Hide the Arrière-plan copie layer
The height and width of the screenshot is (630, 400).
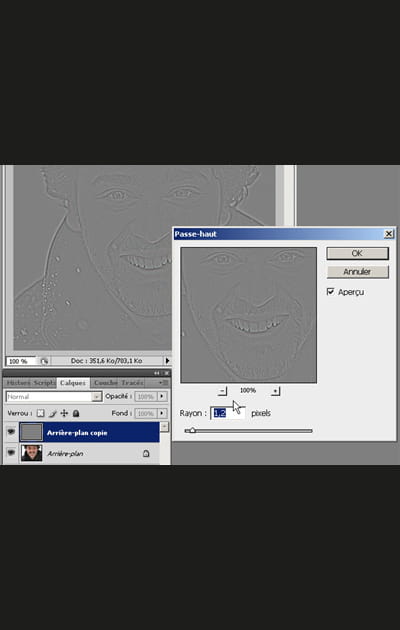click(x=11, y=432)
